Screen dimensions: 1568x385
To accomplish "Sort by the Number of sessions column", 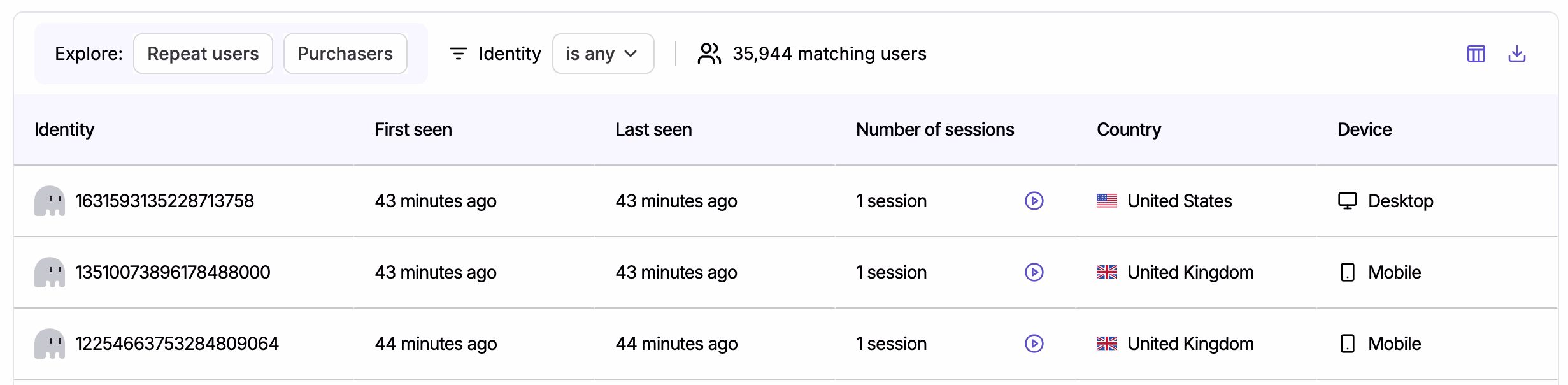I will point(934,129).
